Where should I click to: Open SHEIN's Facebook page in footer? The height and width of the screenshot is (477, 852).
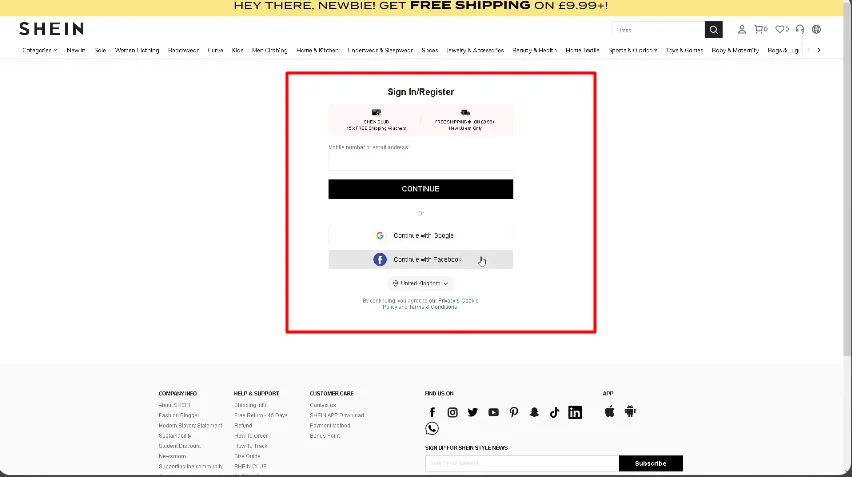tap(432, 412)
